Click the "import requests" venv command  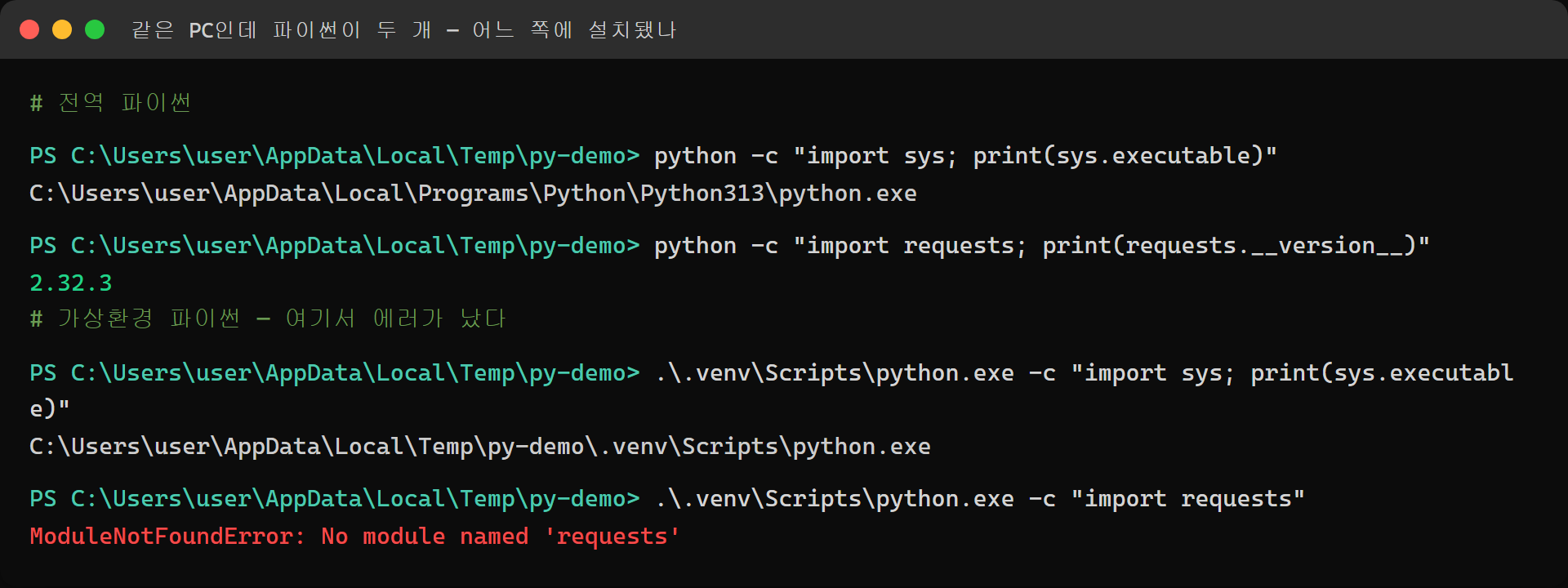1187,499
